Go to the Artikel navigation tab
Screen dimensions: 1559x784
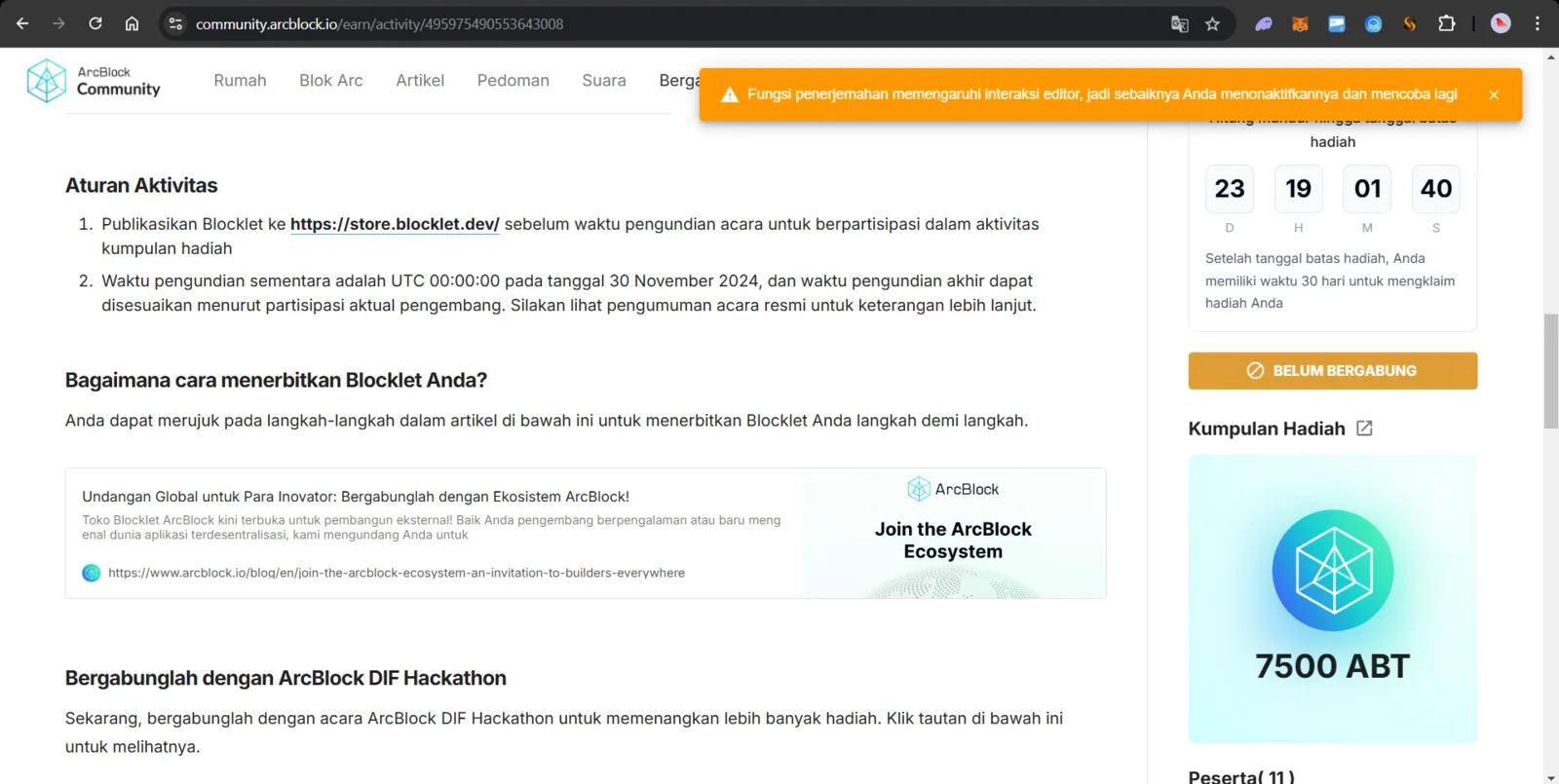tap(420, 81)
